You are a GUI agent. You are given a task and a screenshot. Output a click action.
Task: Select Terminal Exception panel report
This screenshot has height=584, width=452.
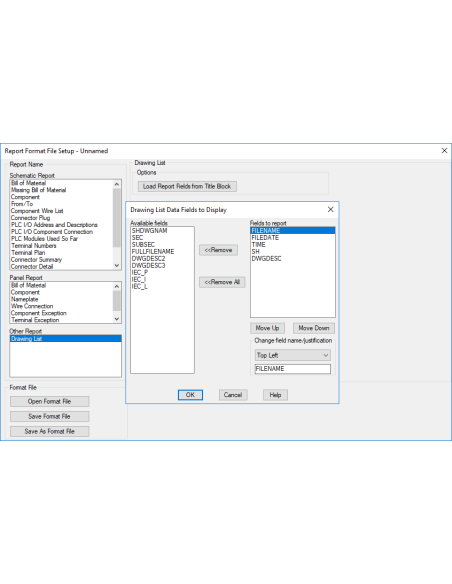[61, 320]
